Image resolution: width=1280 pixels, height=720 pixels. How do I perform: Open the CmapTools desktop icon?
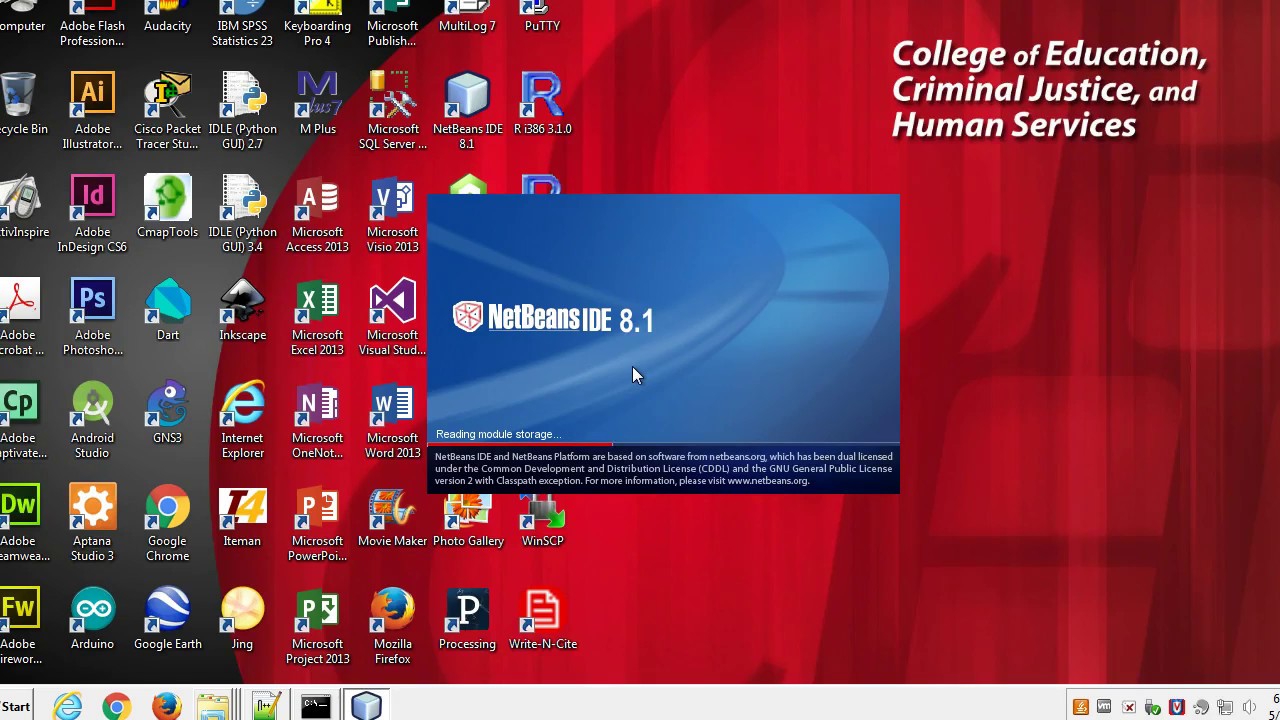tap(167, 208)
